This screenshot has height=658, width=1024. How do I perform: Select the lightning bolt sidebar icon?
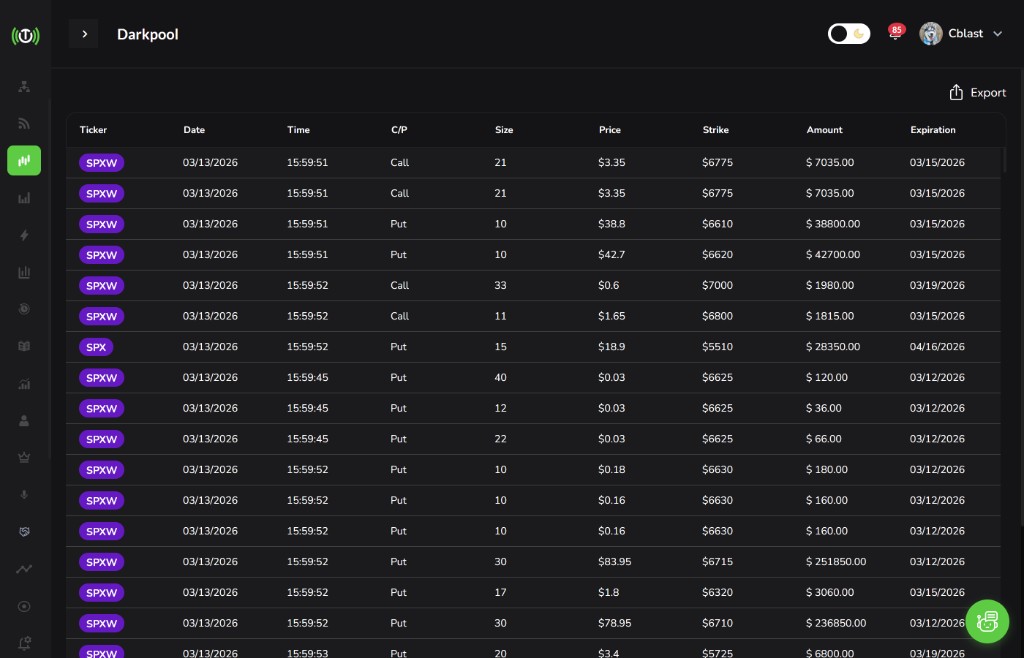click(24, 235)
